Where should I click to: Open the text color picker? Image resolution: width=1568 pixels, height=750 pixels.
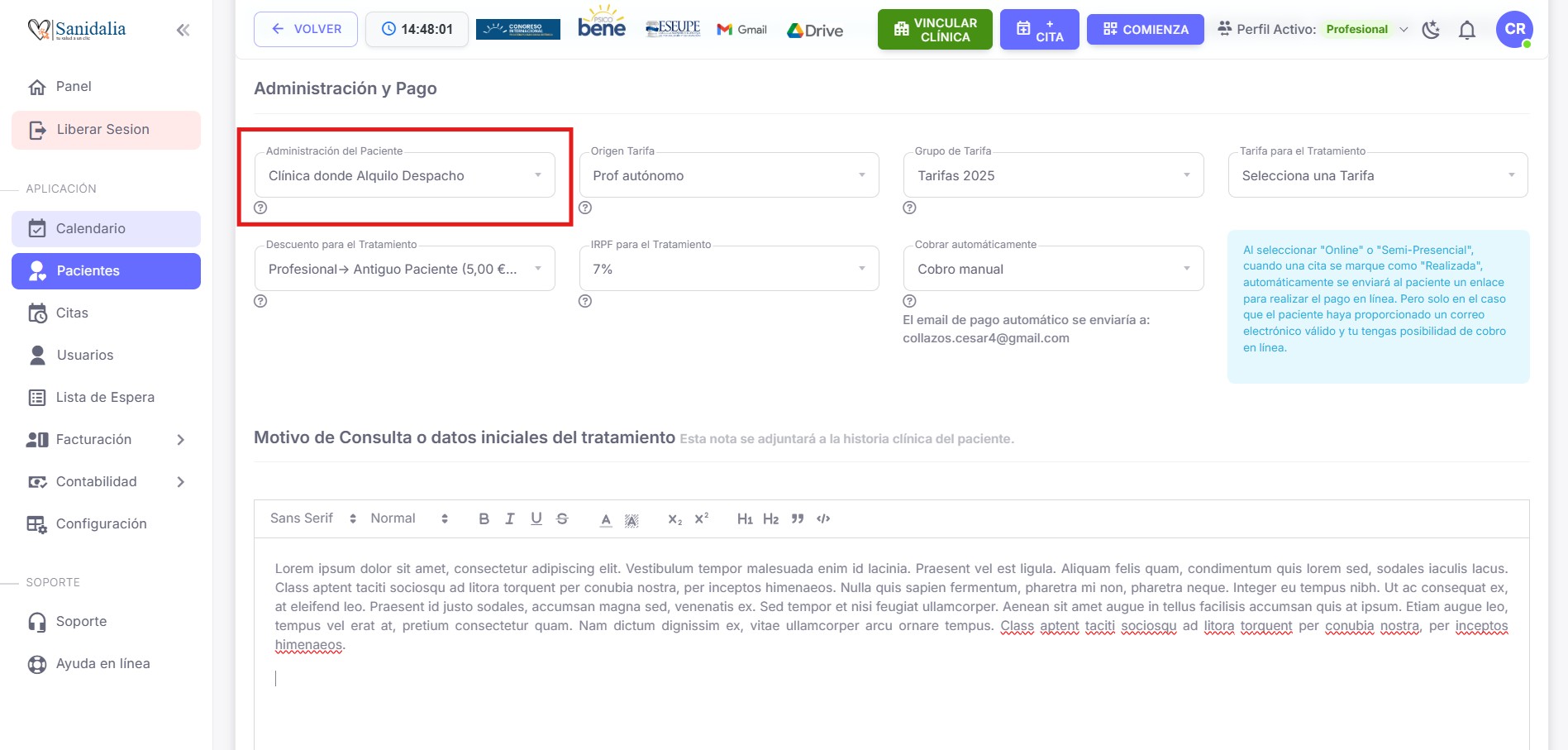tap(606, 519)
